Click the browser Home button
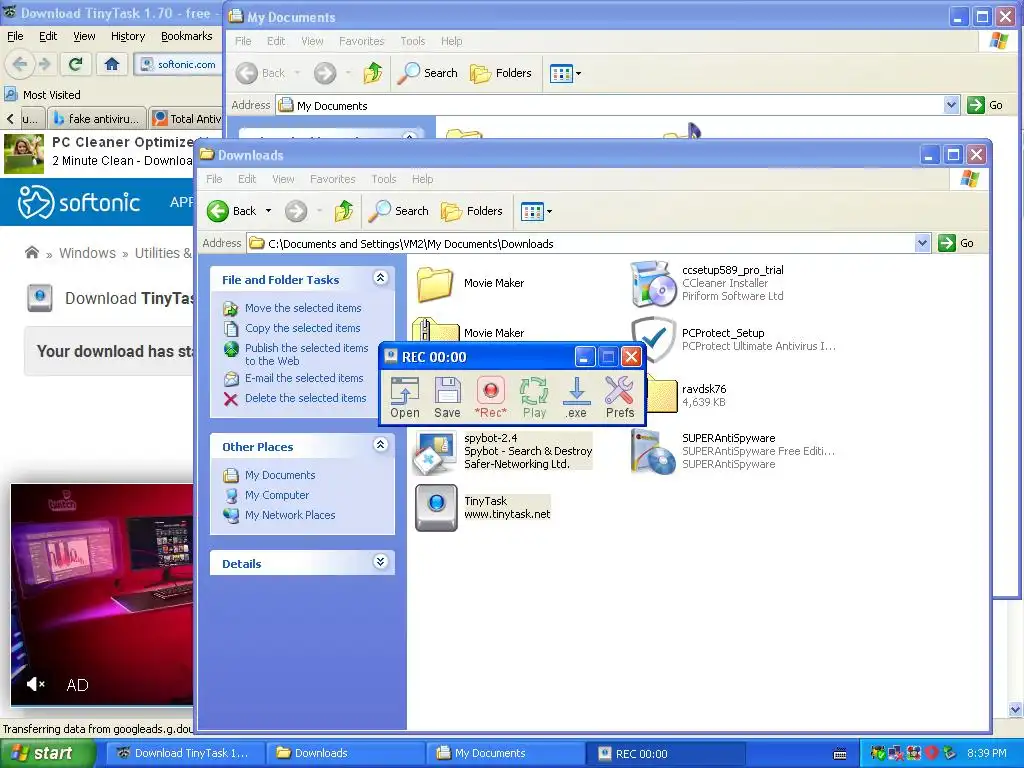The height and width of the screenshot is (768, 1024). click(112, 64)
